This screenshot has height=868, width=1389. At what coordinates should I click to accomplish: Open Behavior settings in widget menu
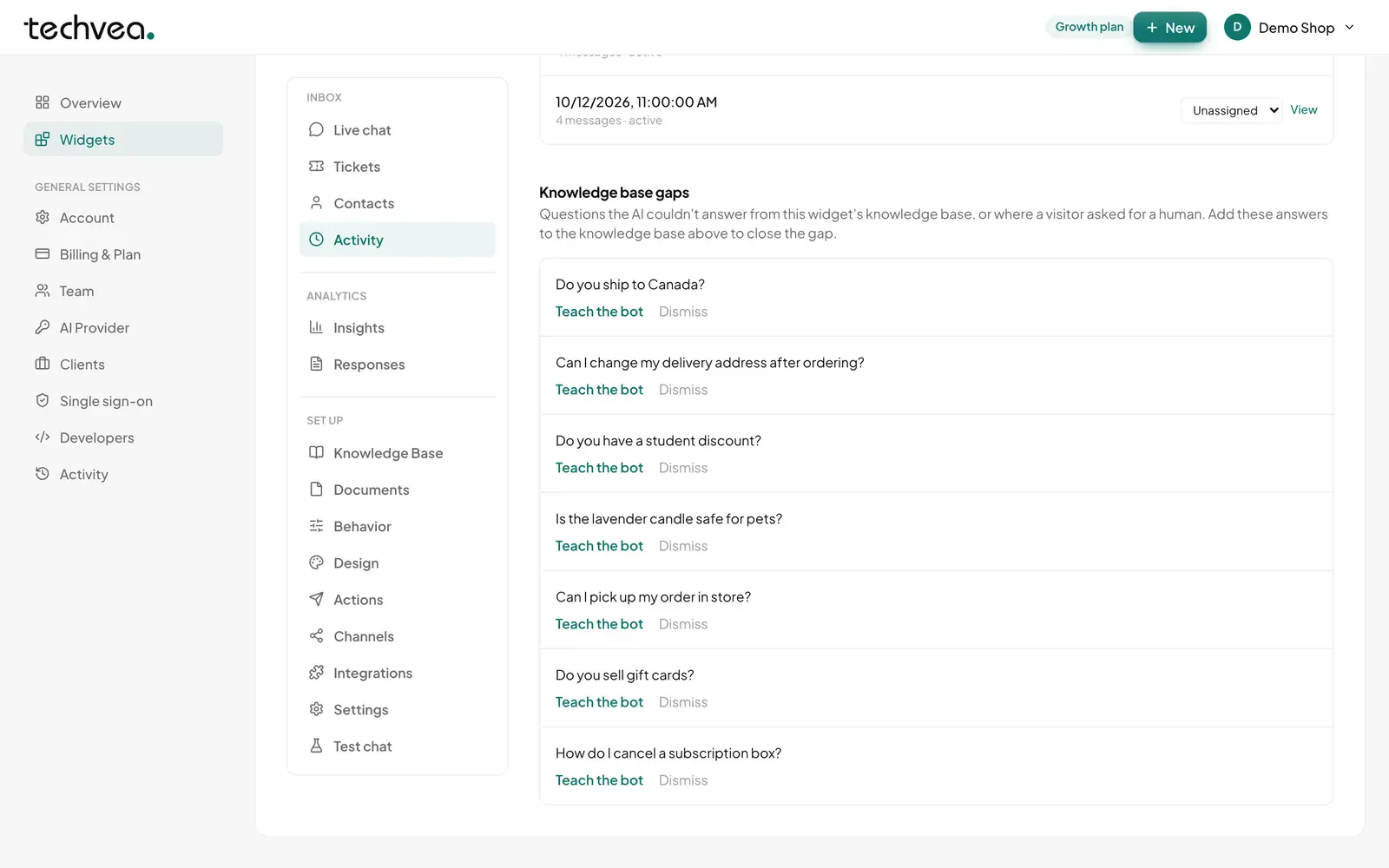[x=398, y=526]
